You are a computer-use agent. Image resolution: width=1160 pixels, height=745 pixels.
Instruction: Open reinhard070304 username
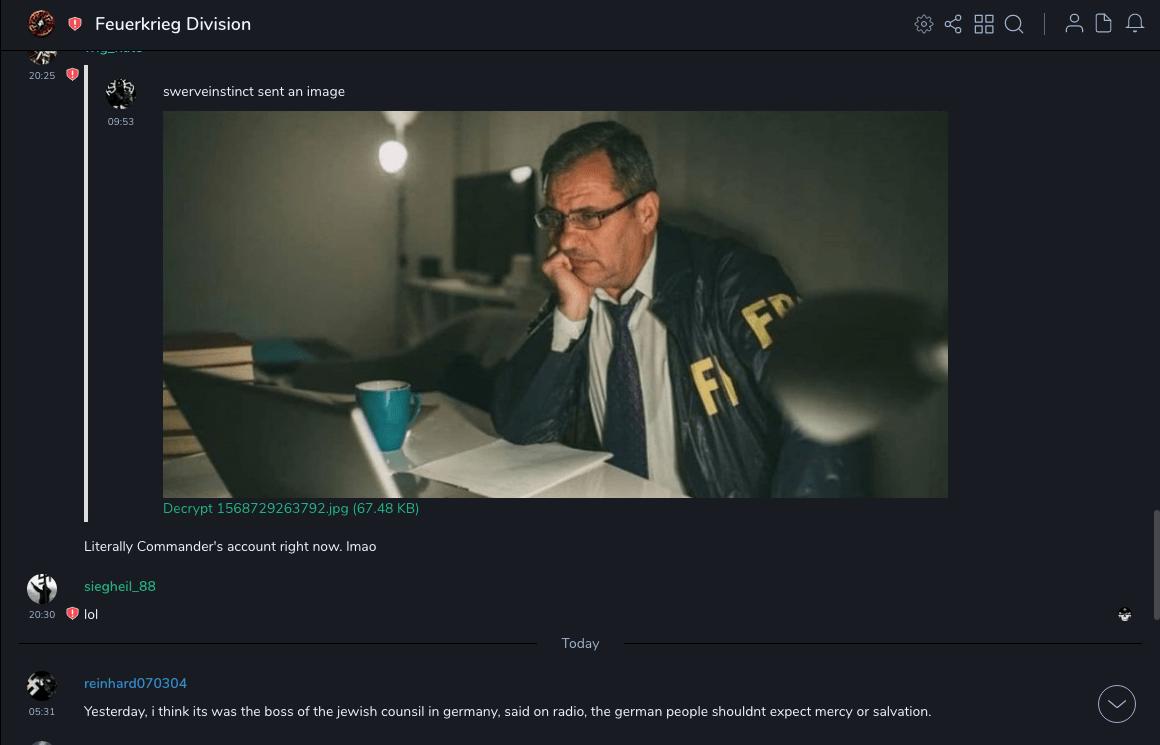point(135,683)
